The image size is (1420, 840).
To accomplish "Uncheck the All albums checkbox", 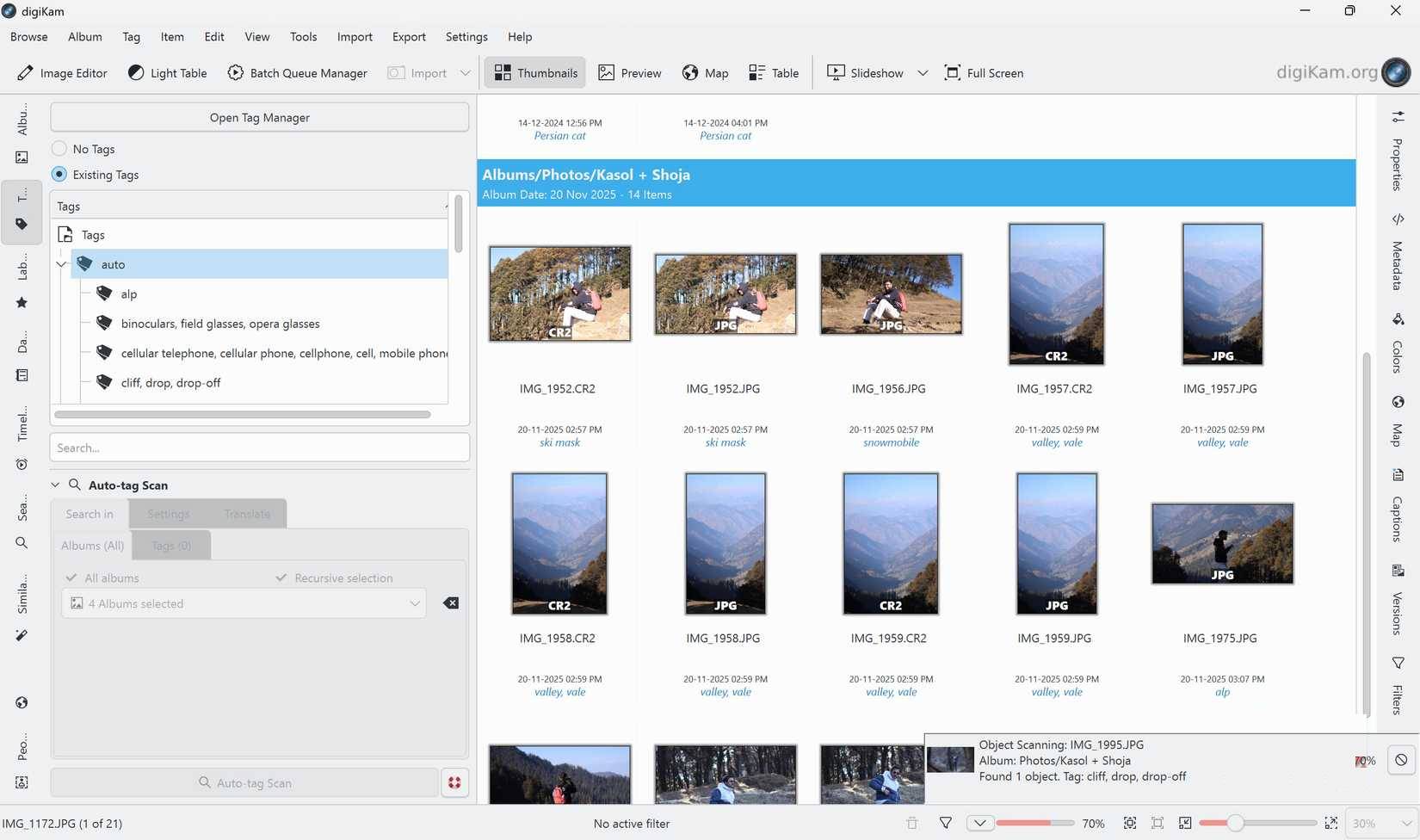I will tap(72, 577).
